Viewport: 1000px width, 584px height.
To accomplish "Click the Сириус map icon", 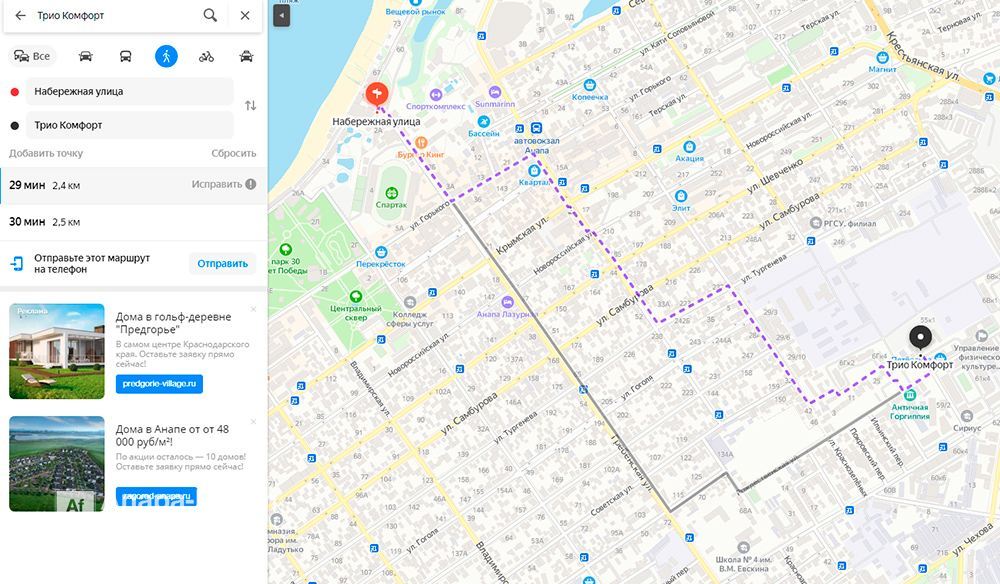I will point(967,416).
